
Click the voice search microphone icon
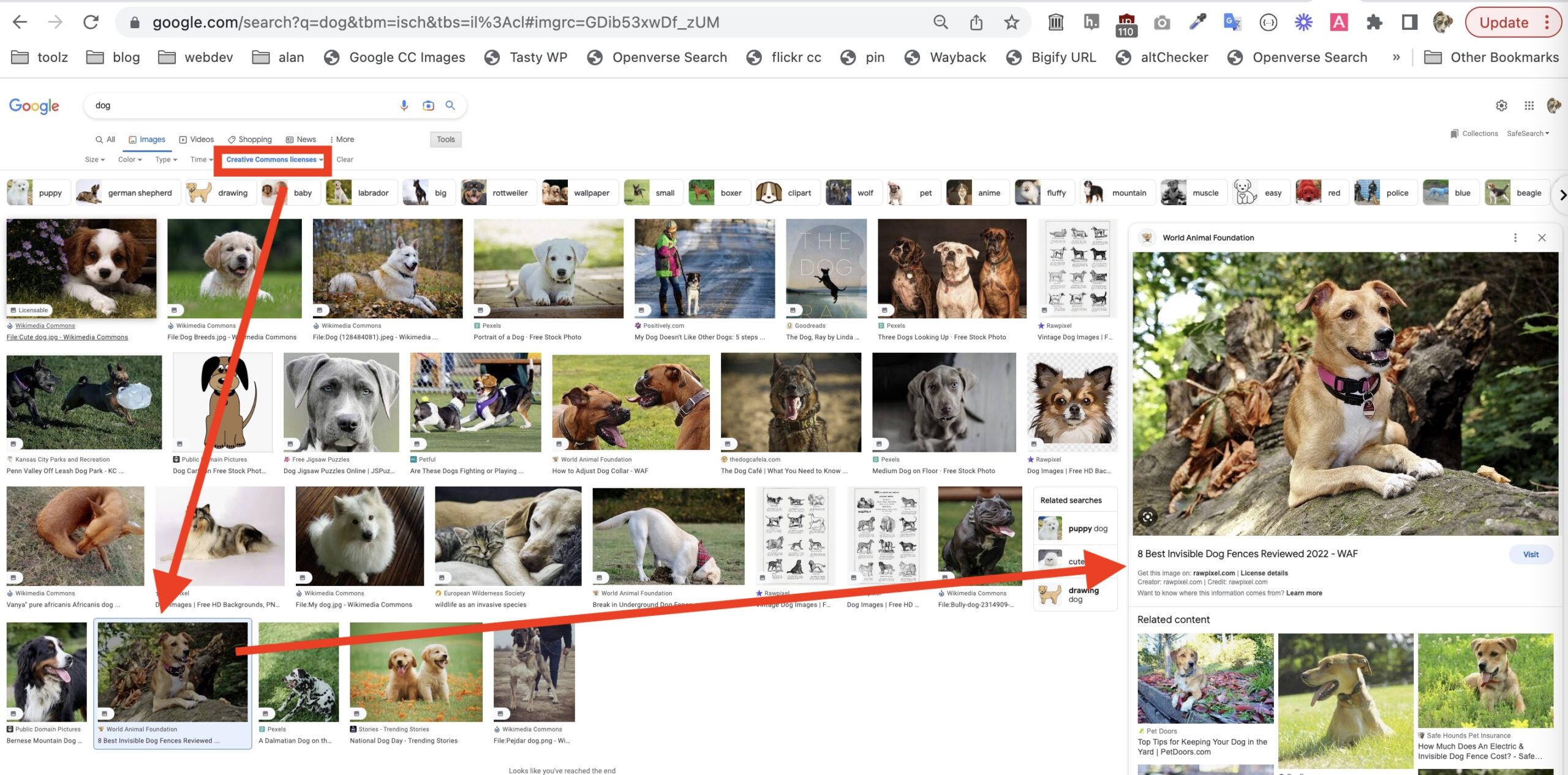click(404, 105)
